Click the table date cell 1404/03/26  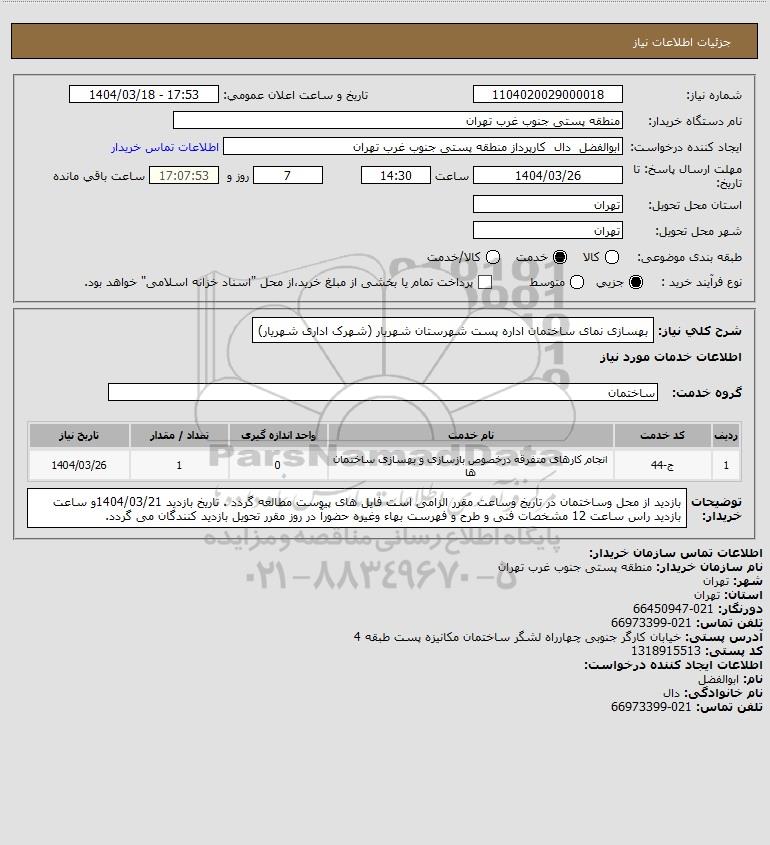[79, 465]
